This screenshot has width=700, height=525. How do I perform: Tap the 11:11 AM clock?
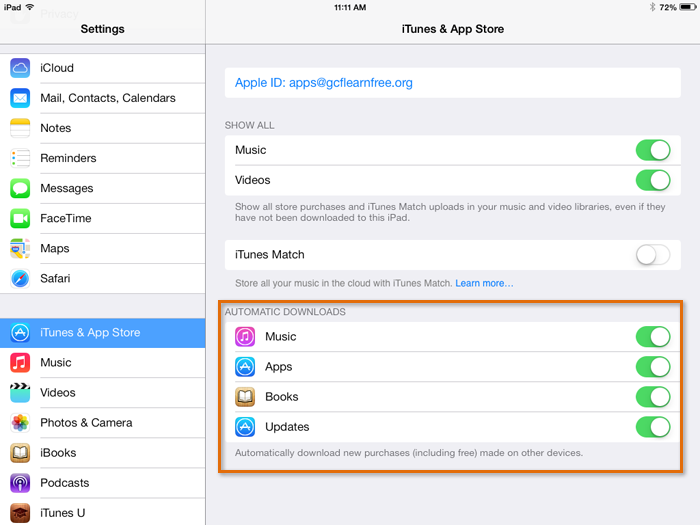(x=350, y=7)
